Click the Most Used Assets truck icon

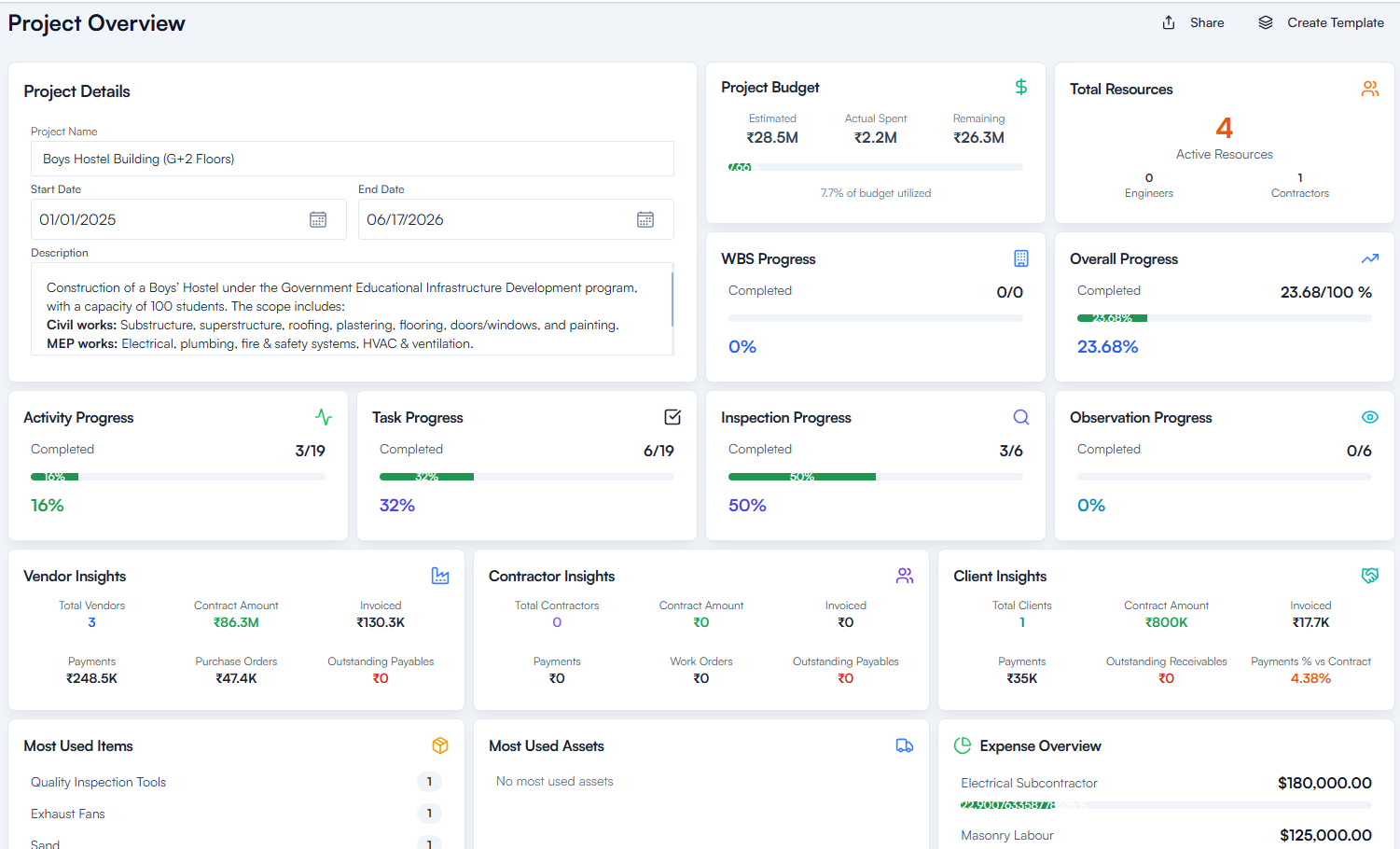(904, 745)
